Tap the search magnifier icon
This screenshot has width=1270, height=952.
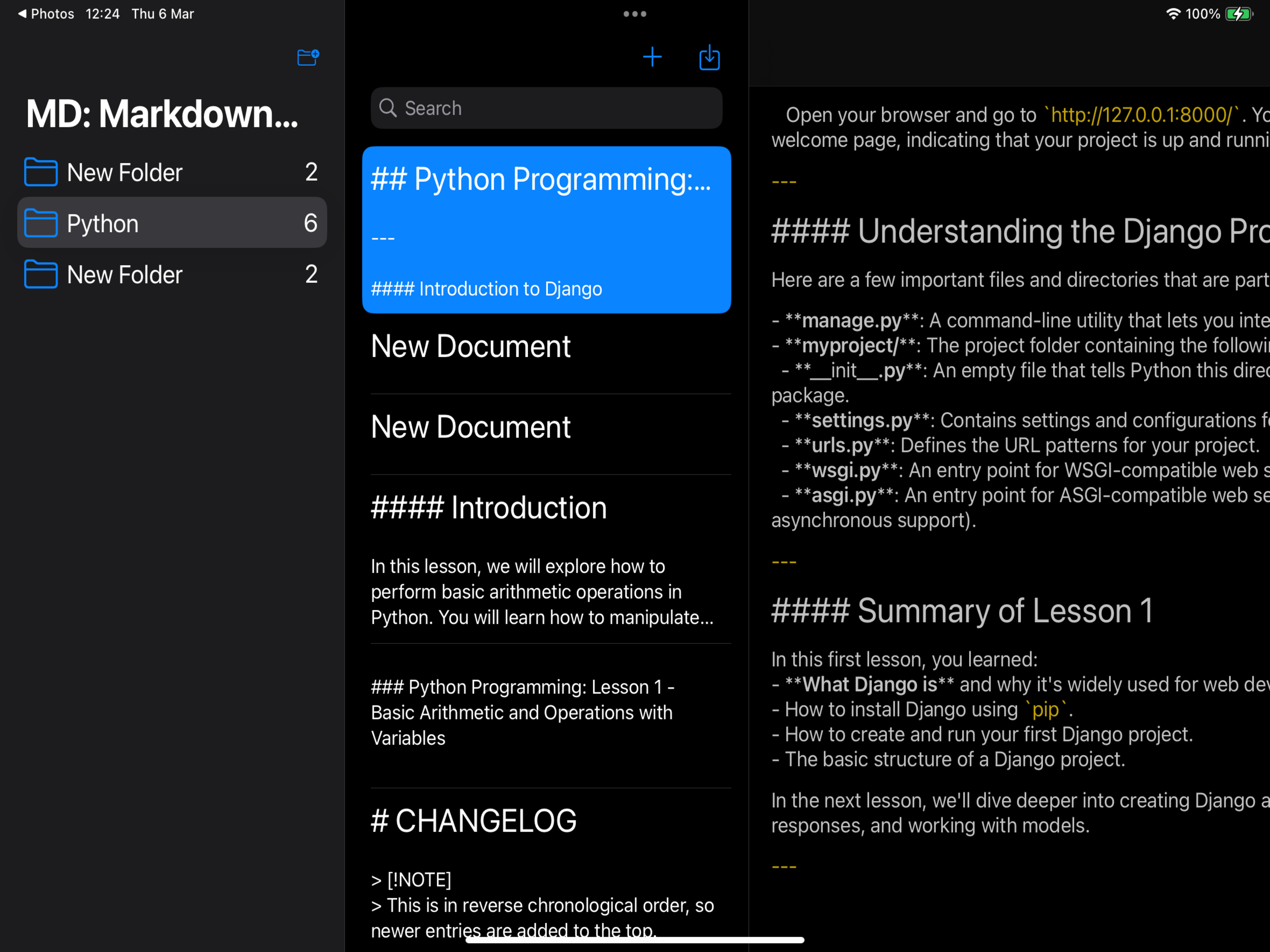tap(388, 108)
